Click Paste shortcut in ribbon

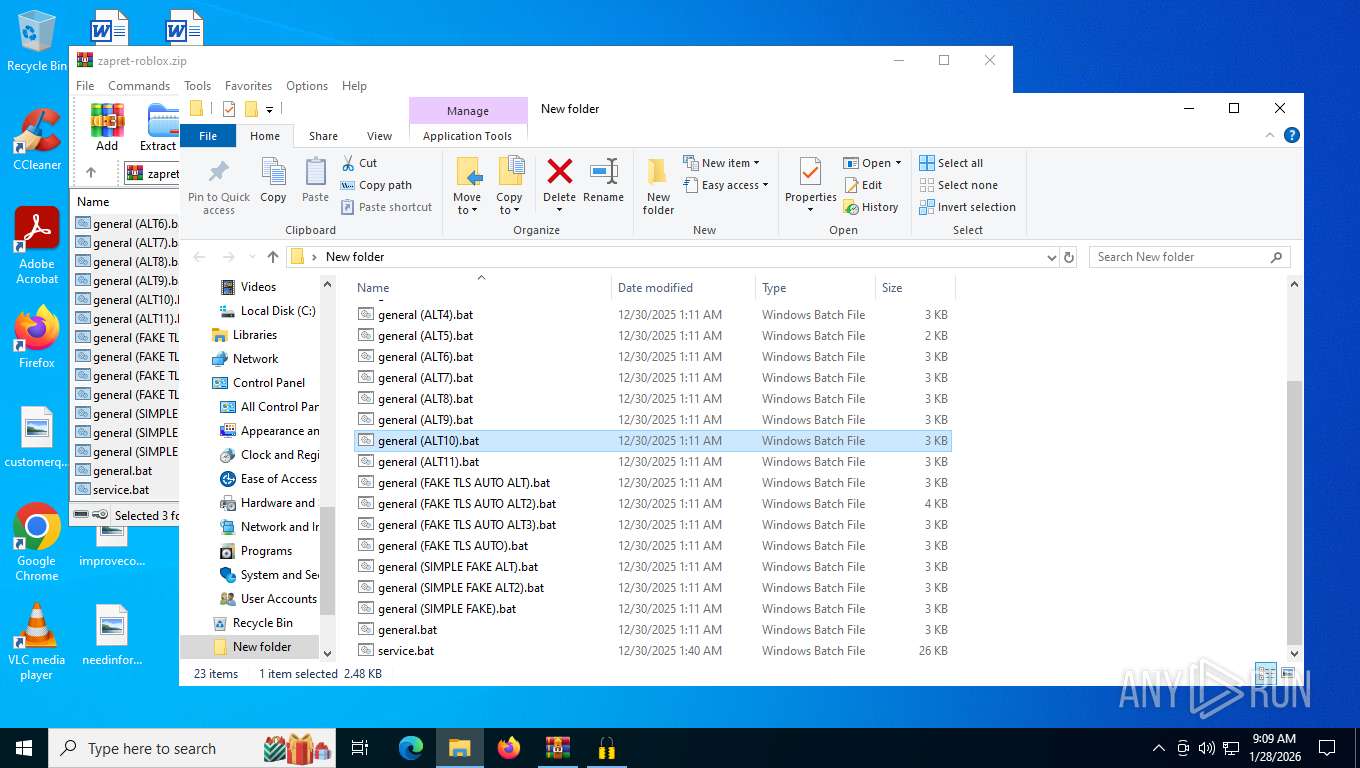[x=386, y=207]
